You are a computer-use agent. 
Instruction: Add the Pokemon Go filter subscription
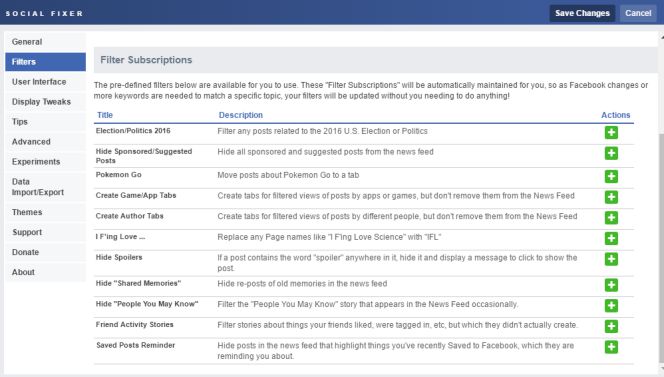611,176
